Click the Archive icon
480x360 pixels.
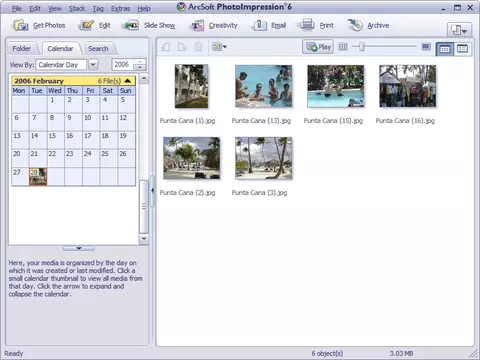click(355, 25)
